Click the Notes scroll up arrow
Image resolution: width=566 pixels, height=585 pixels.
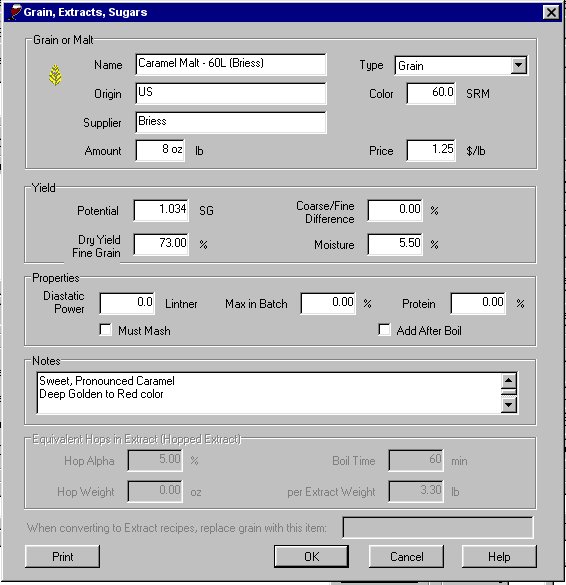click(509, 381)
